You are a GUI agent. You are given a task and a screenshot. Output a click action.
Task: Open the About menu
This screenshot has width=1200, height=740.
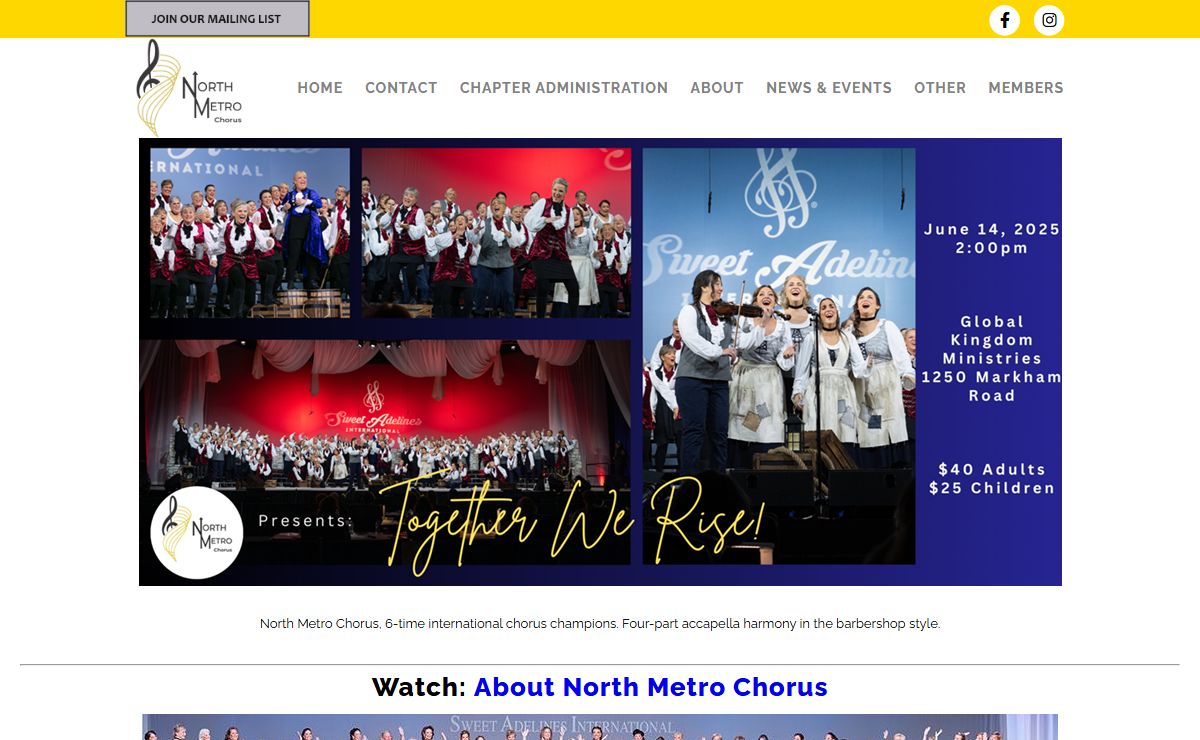point(717,88)
